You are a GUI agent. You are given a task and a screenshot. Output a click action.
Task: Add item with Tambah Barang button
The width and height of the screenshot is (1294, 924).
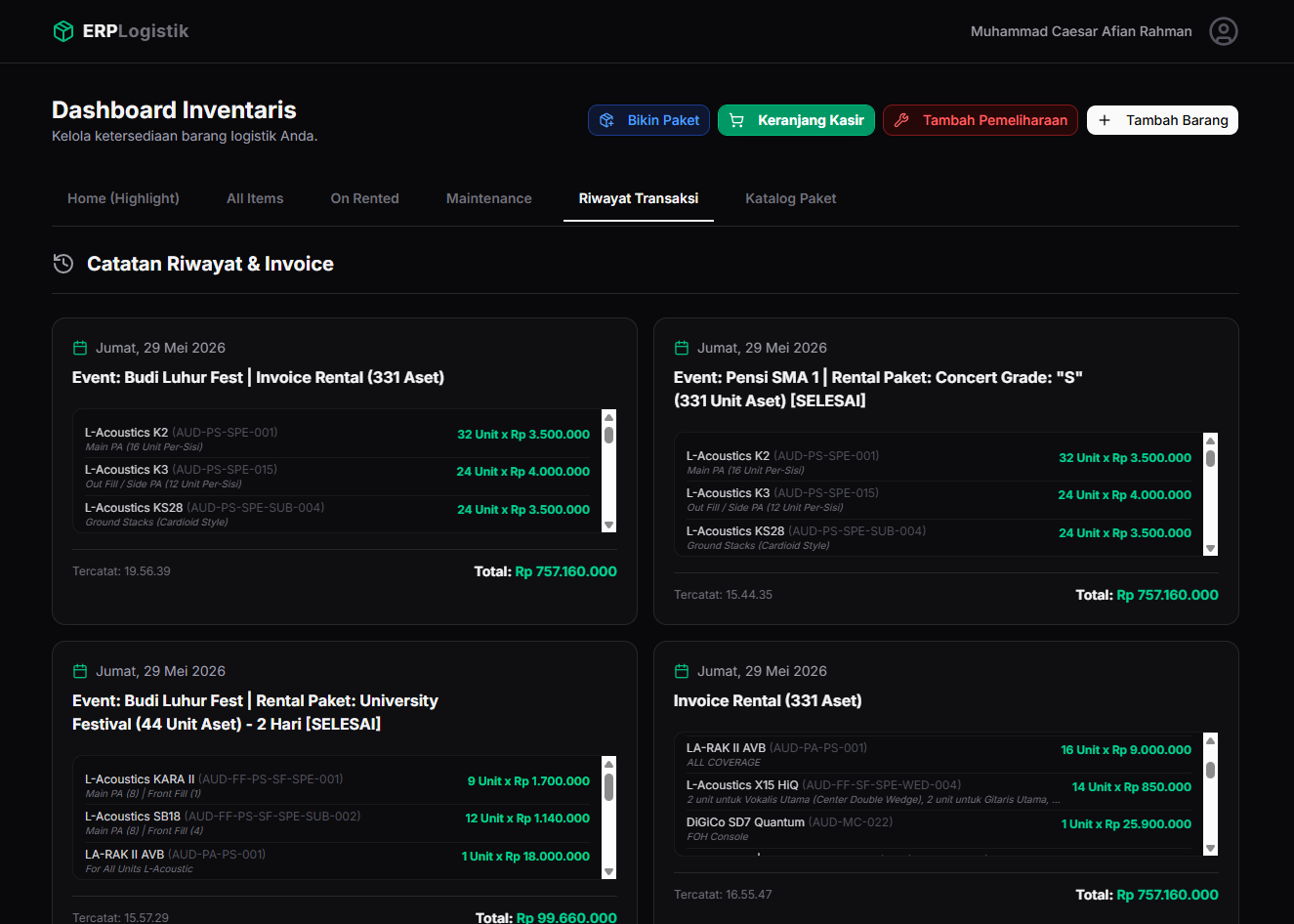[x=1162, y=120]
